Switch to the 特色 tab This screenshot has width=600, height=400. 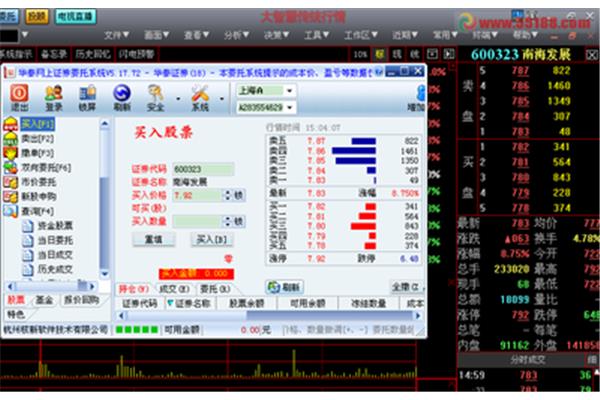click(x=16, y=314)
